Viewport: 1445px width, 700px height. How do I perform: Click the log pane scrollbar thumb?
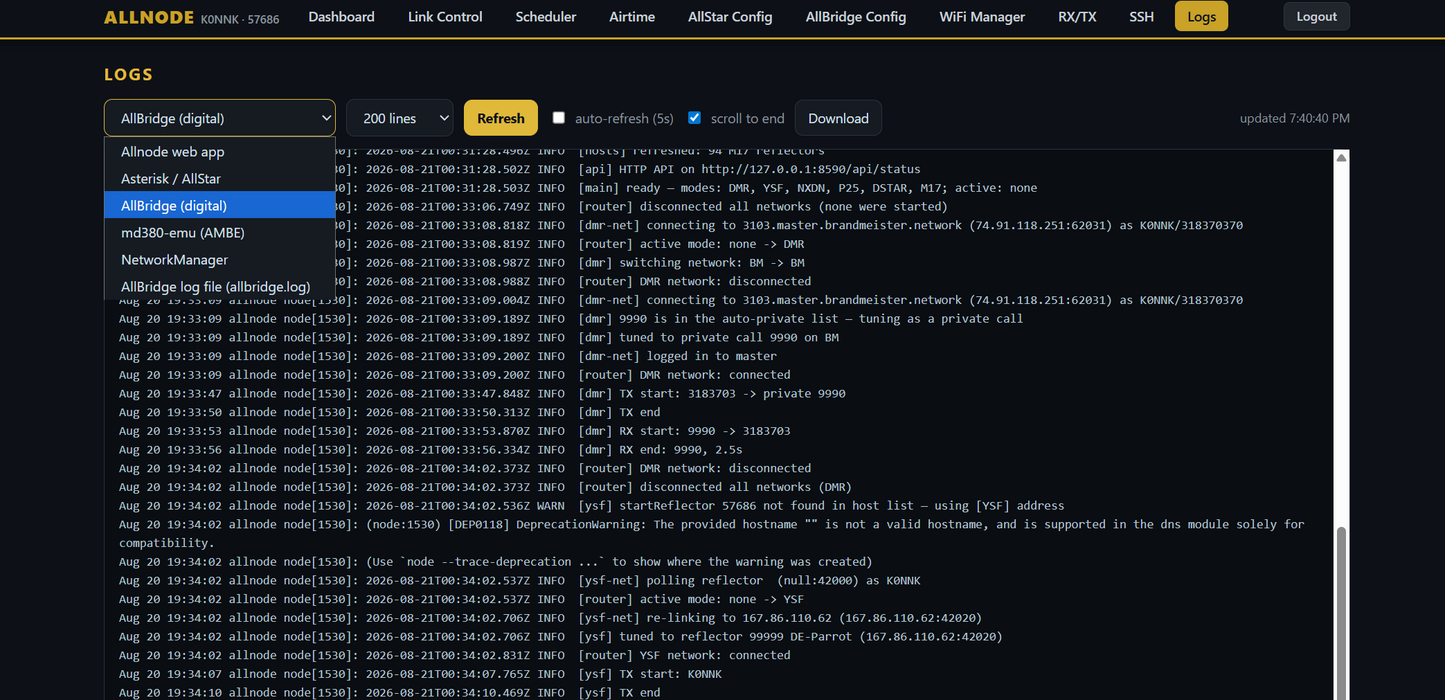(1342, 612)
